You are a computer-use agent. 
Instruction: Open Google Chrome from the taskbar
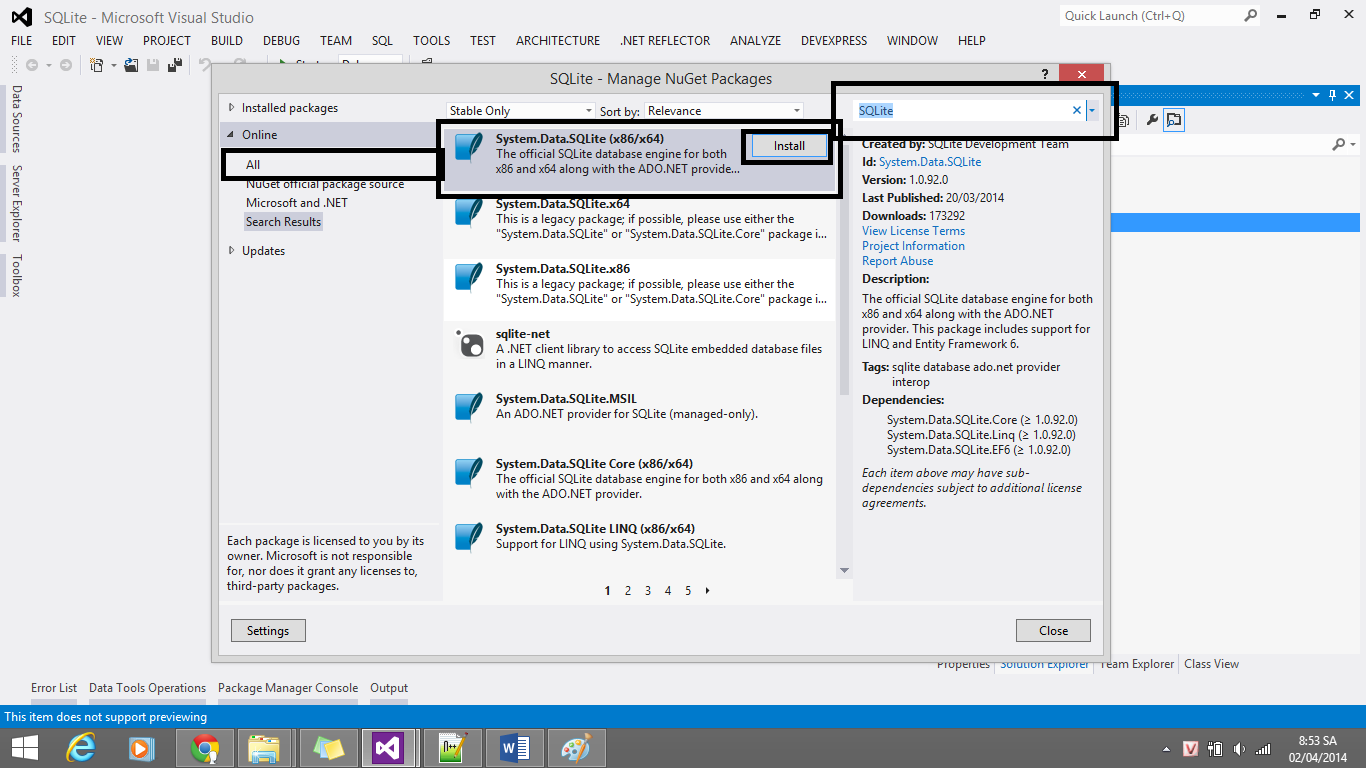click(x=205, y=748)
